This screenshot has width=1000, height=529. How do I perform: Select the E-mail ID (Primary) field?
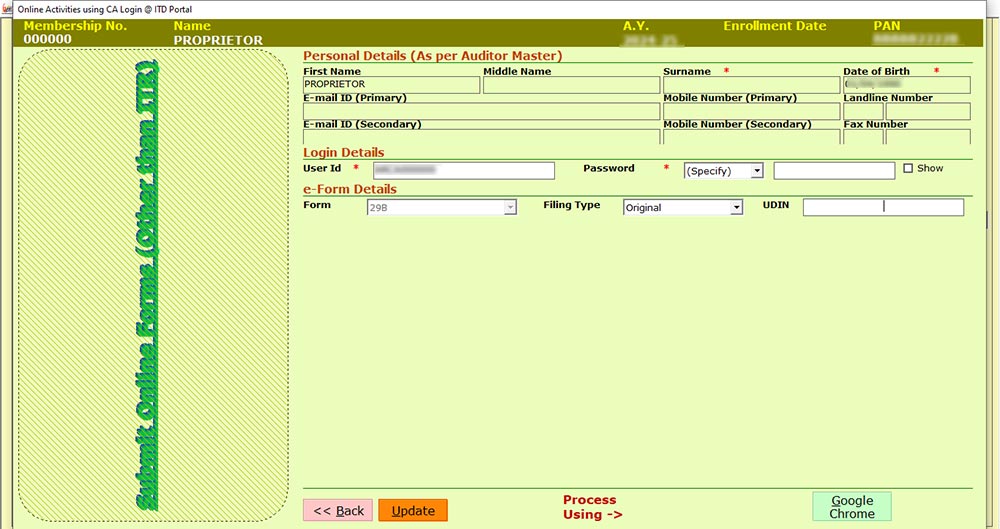pos(481,111)
